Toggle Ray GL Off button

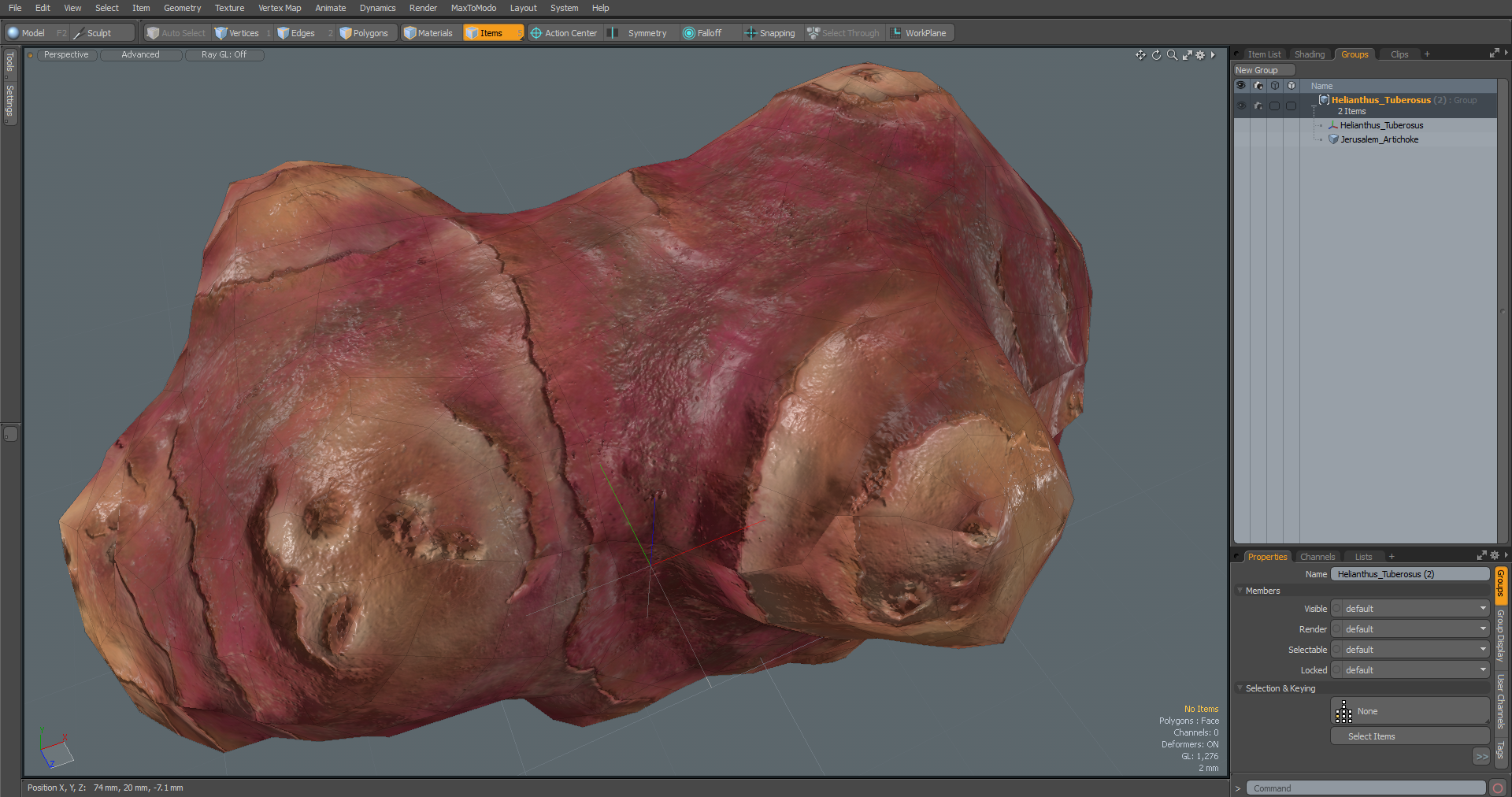click(x=224, y=55)
